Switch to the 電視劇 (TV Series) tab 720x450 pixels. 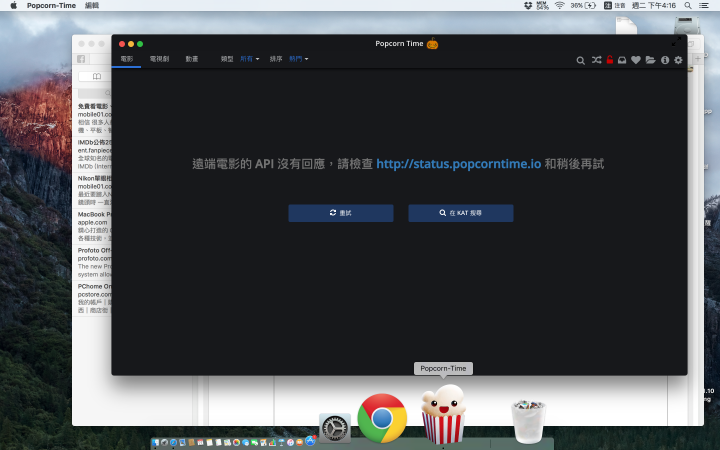[x=159, y=59]
